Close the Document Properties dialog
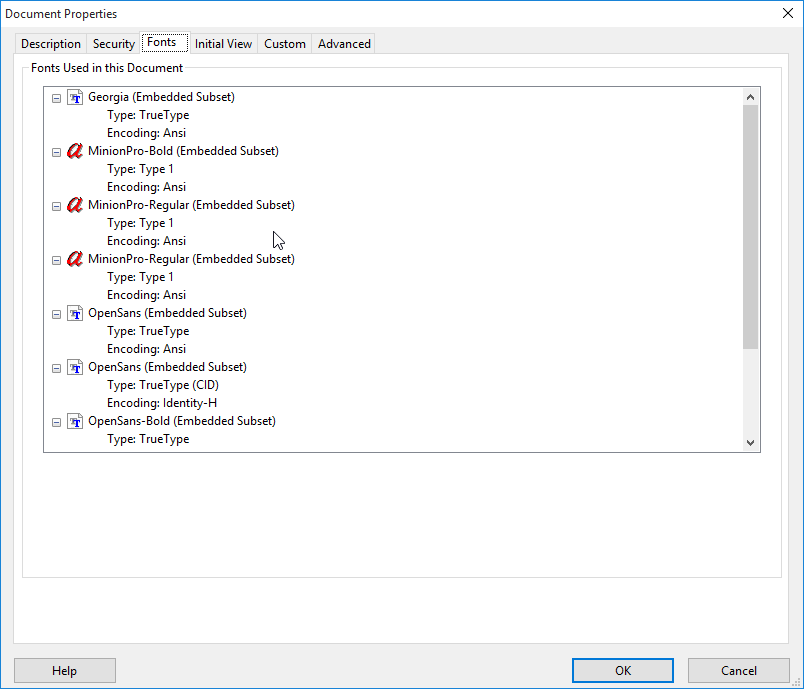Image resolution: width=804 pixels, height=689 pixels. point(788,13)
